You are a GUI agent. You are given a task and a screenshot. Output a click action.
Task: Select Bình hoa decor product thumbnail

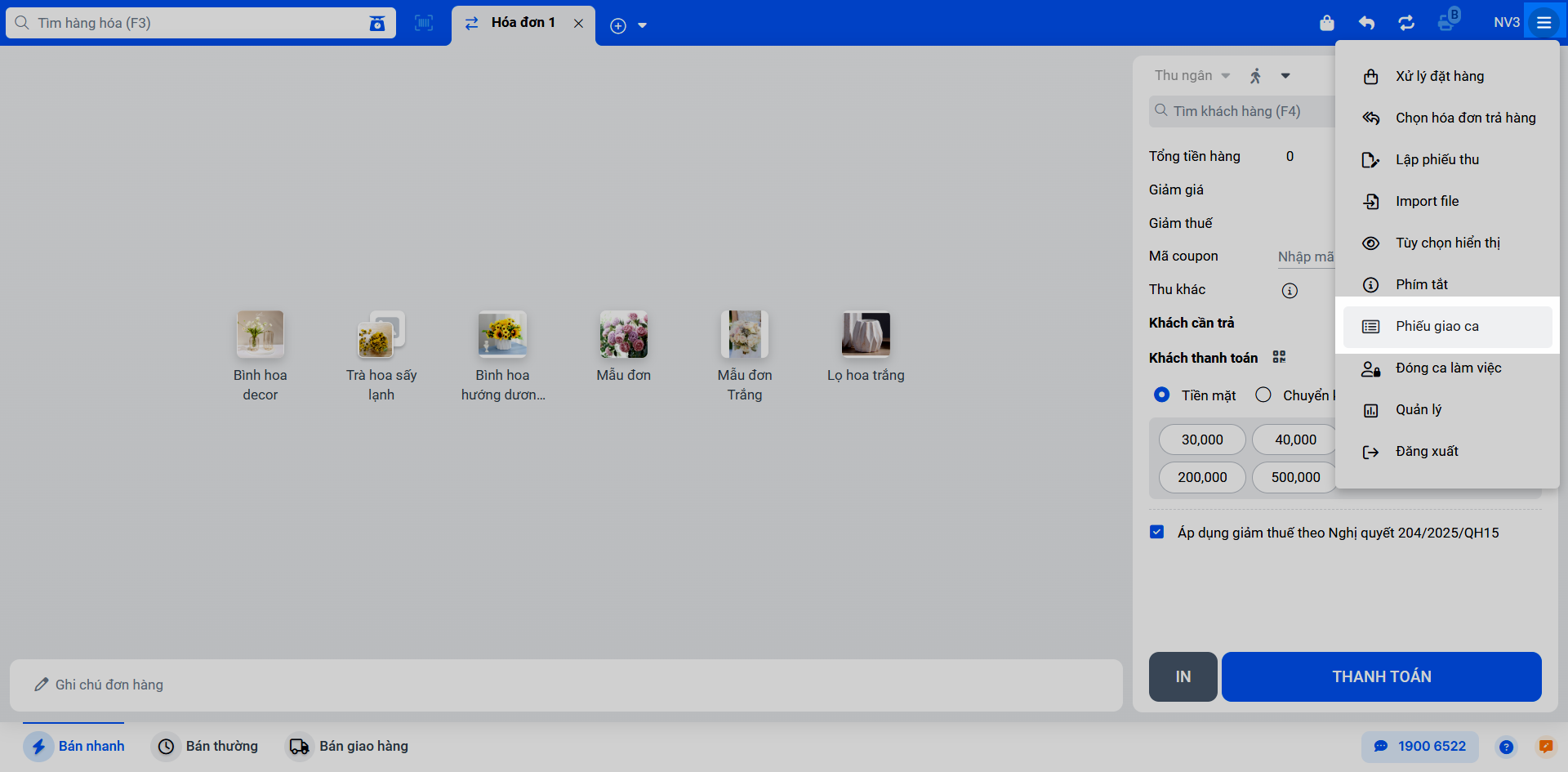(261, 334)
